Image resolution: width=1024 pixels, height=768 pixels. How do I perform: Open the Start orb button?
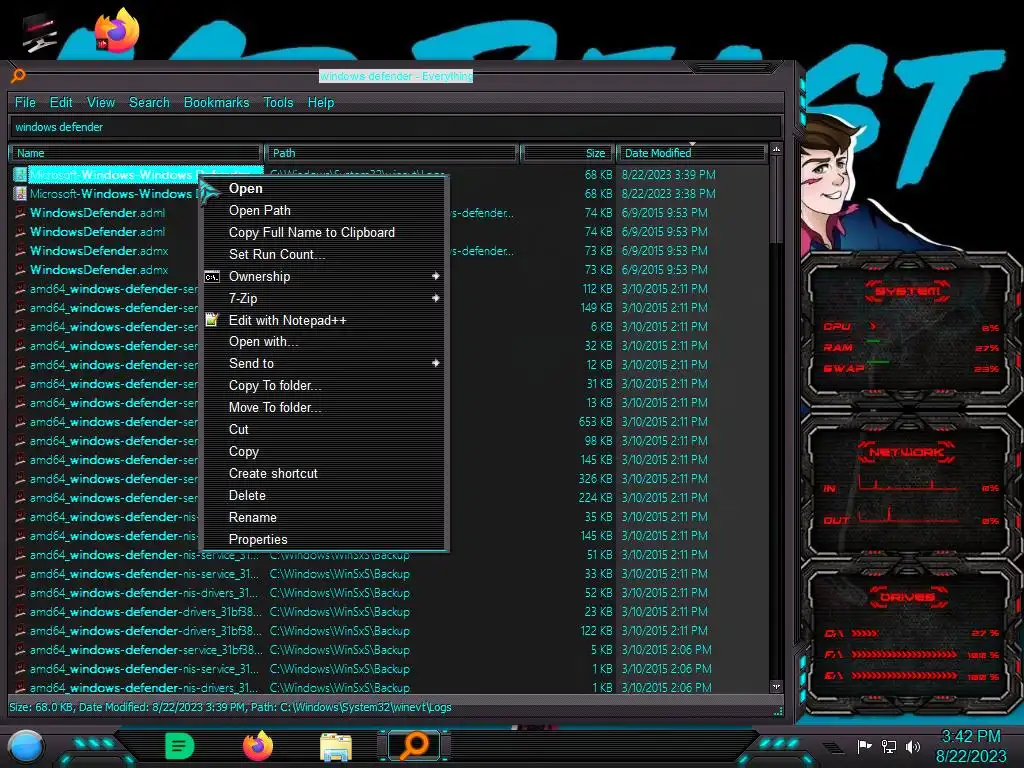[x=25, y=747]
